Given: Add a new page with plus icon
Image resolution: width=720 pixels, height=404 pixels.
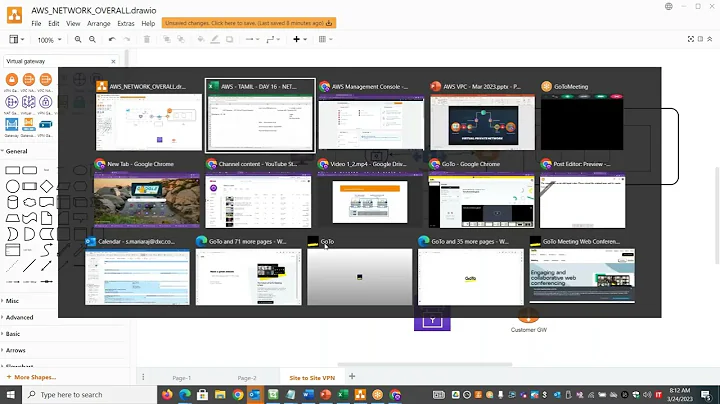Looking at the screenshot, I should (352, 376).
